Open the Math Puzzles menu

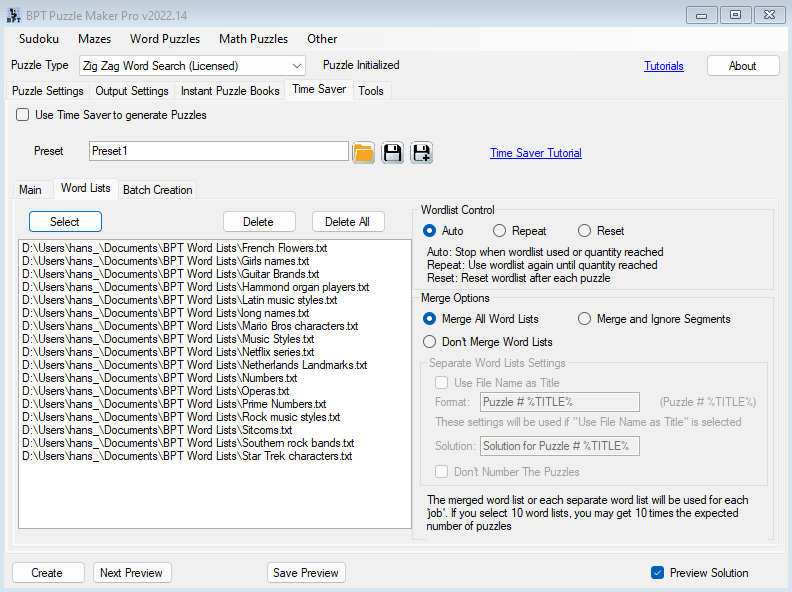tap(254, 39)
